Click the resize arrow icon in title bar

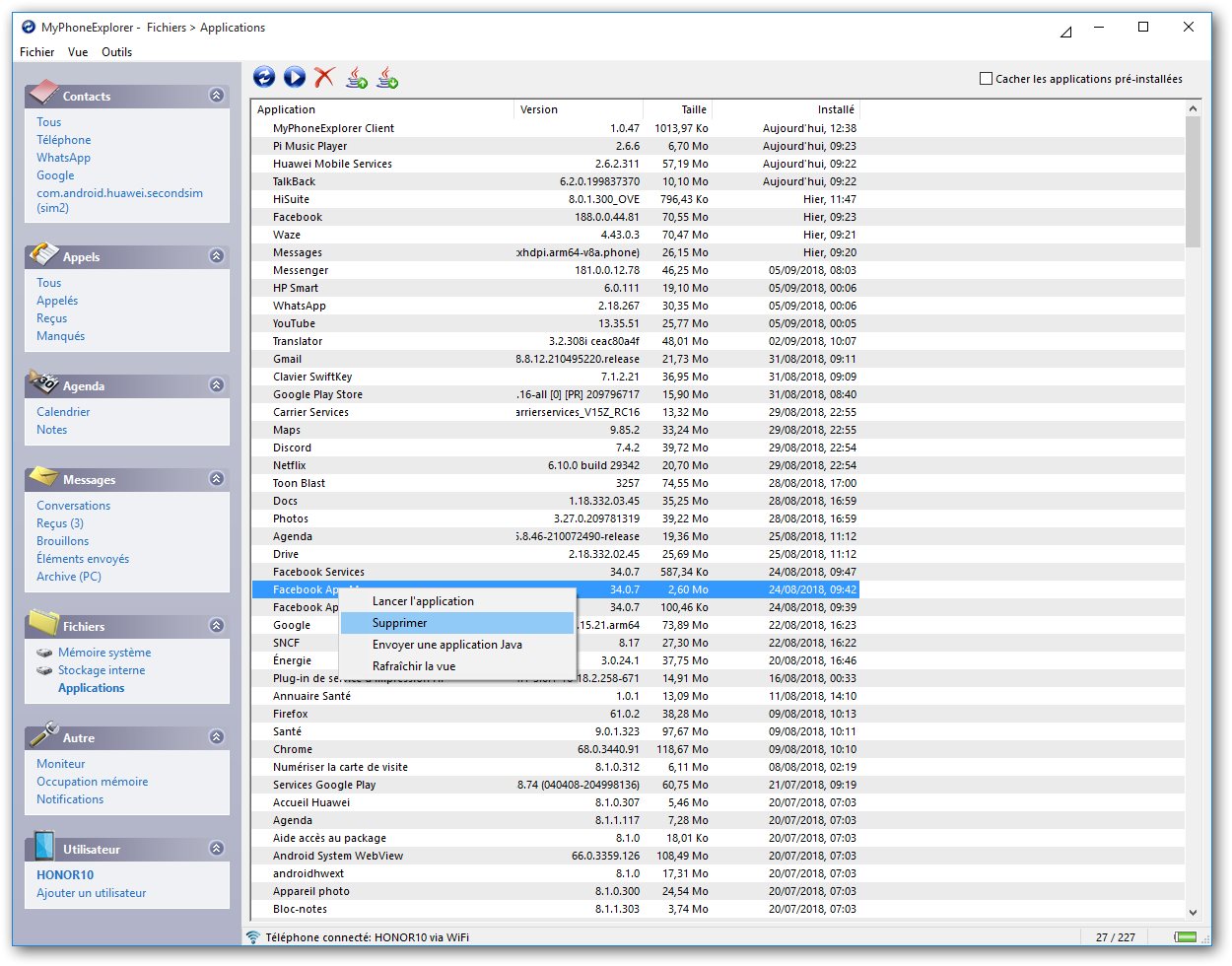click(1065, 33)
